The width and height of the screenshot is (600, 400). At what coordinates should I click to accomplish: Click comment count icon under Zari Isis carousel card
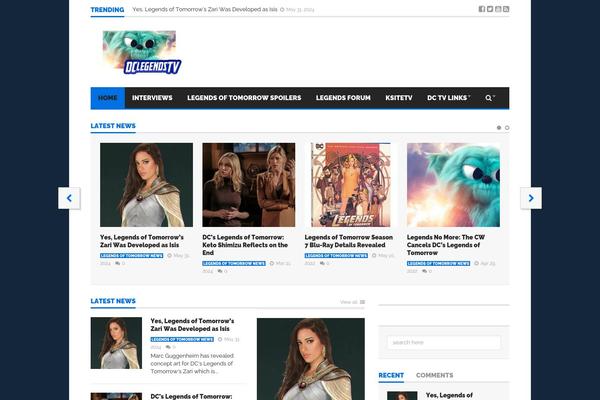117,263
